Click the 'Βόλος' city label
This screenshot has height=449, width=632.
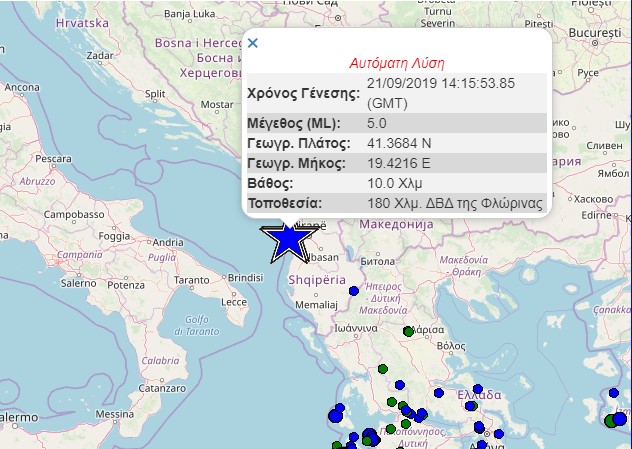pyautogui.click(x=451, y=346)
